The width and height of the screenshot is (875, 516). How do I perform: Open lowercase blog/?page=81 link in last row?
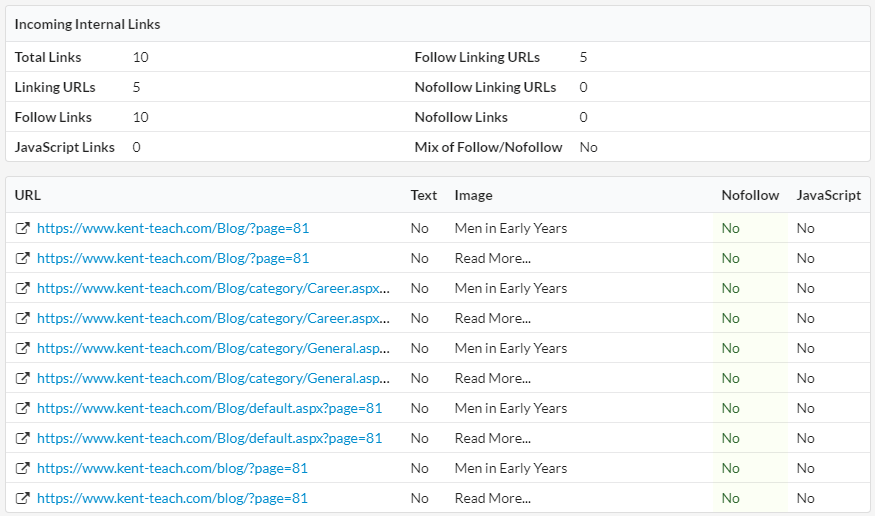point(172,499)
